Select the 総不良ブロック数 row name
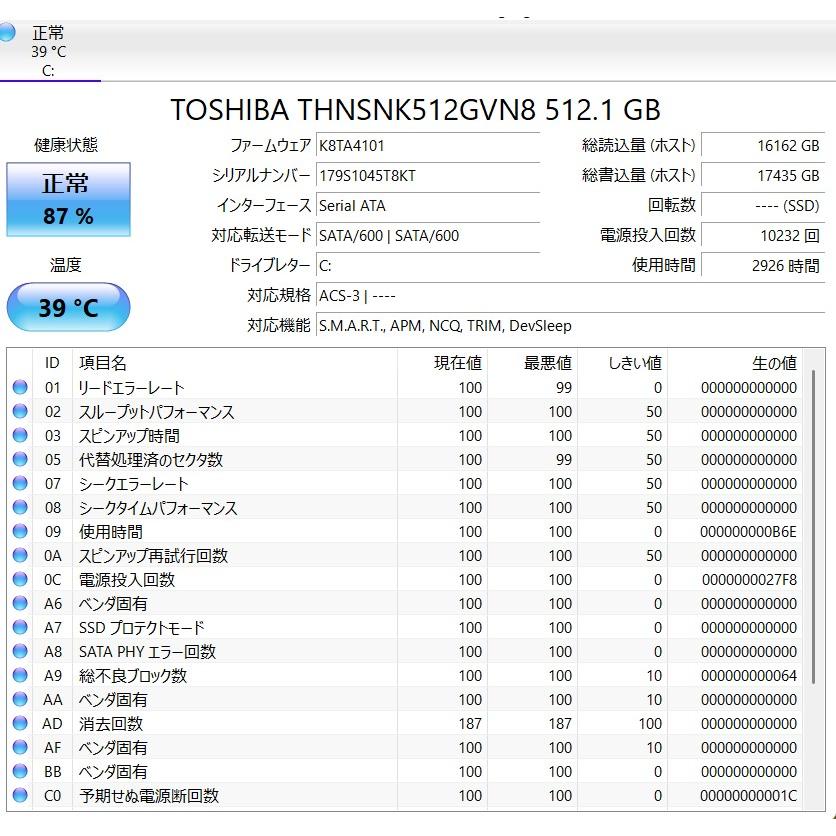 (133, 676)
